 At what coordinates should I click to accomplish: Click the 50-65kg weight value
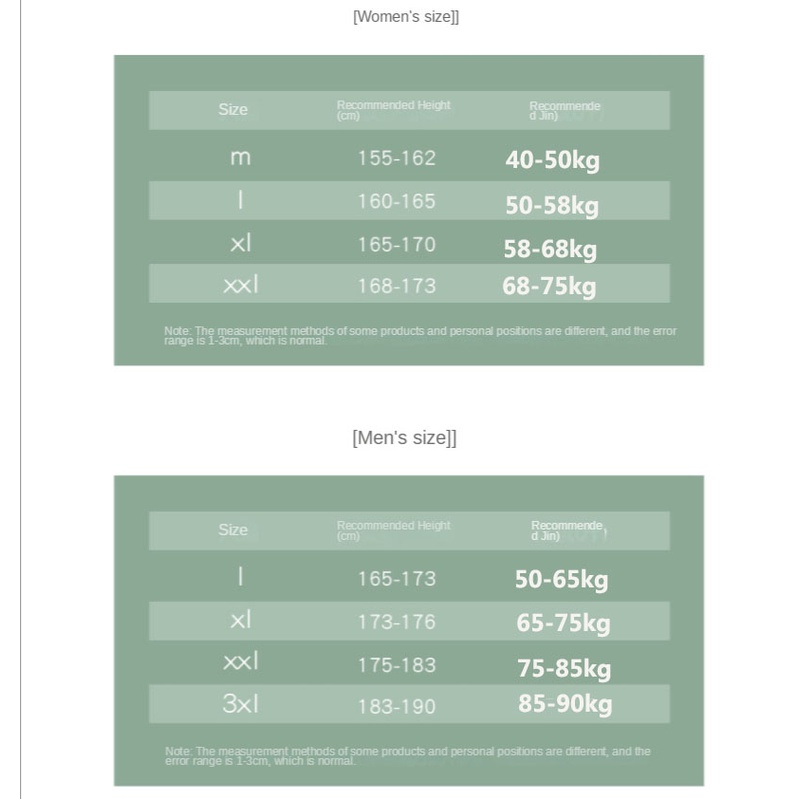pos(561,580)
